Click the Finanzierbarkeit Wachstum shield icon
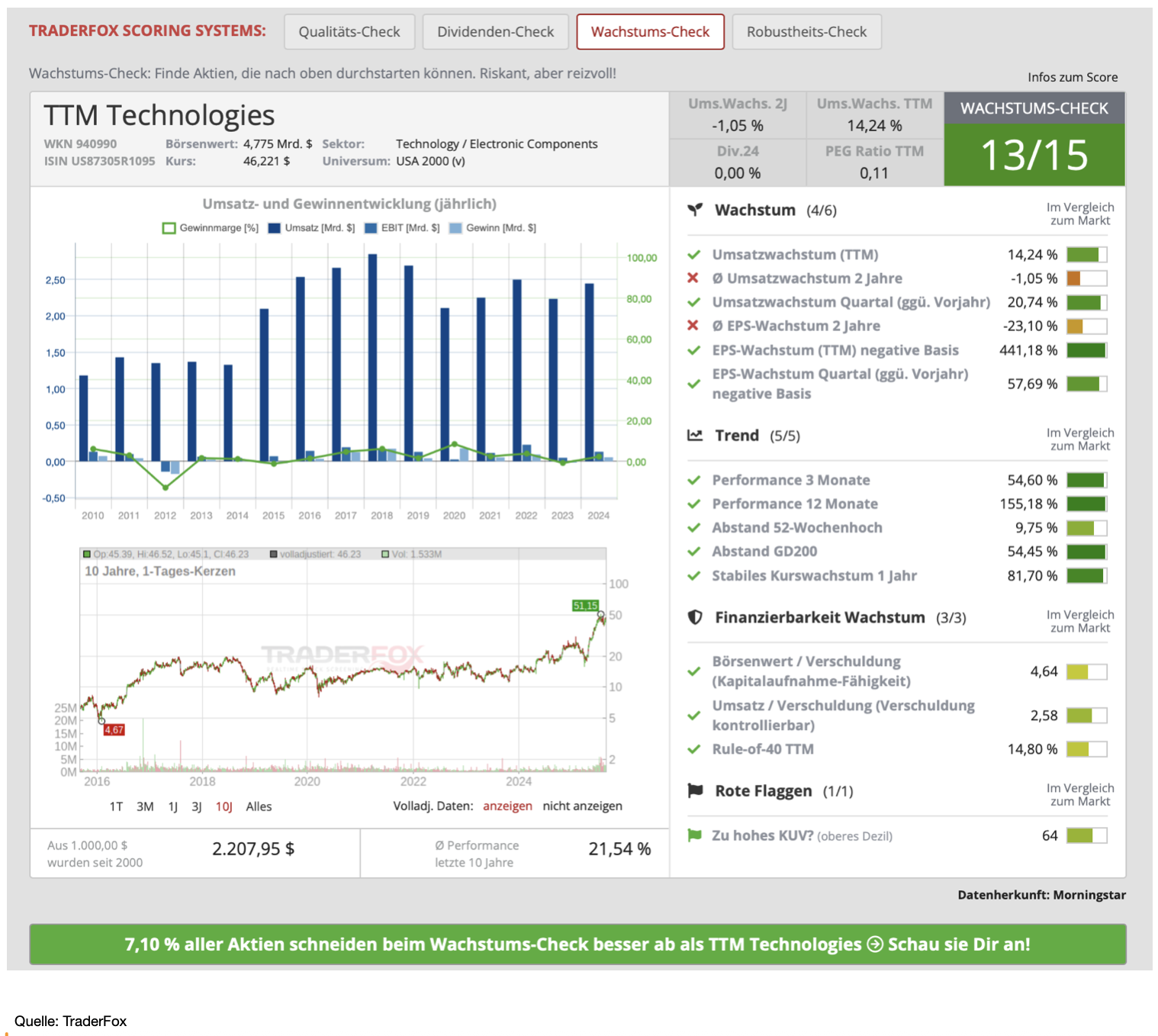The image size is (1158, 1036). [x=695, y=617]
